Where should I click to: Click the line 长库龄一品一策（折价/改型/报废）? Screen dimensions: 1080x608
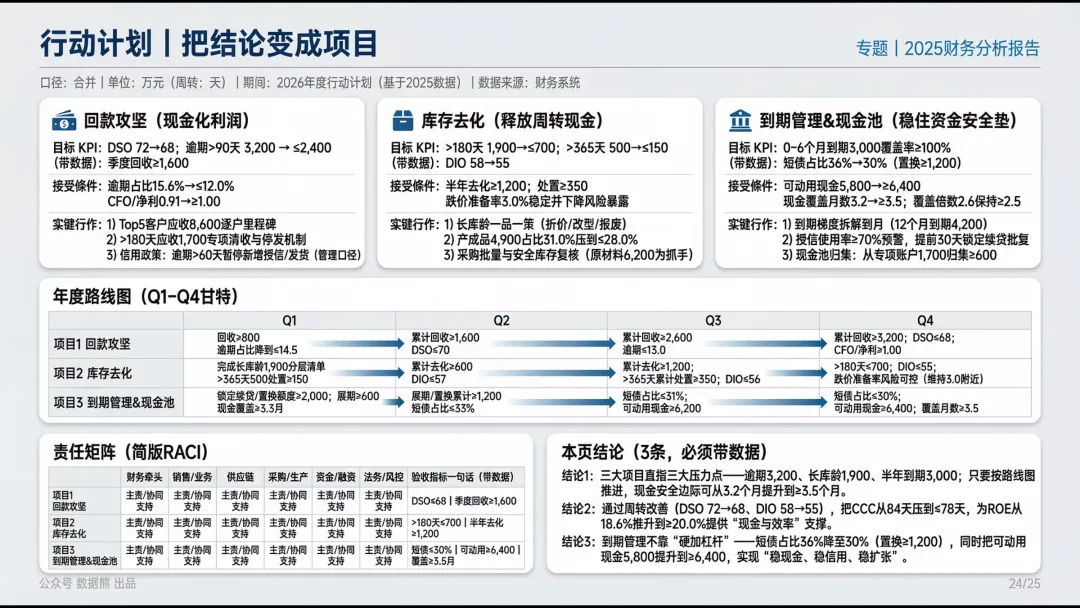(535, 224)
